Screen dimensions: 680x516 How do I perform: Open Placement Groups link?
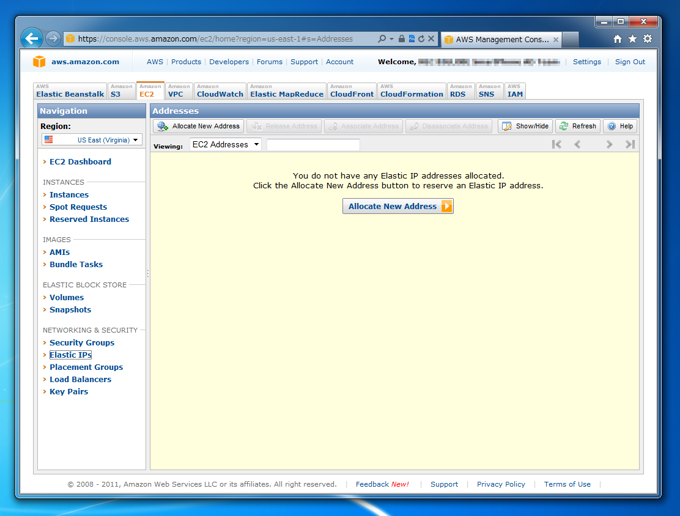[86, 367]
